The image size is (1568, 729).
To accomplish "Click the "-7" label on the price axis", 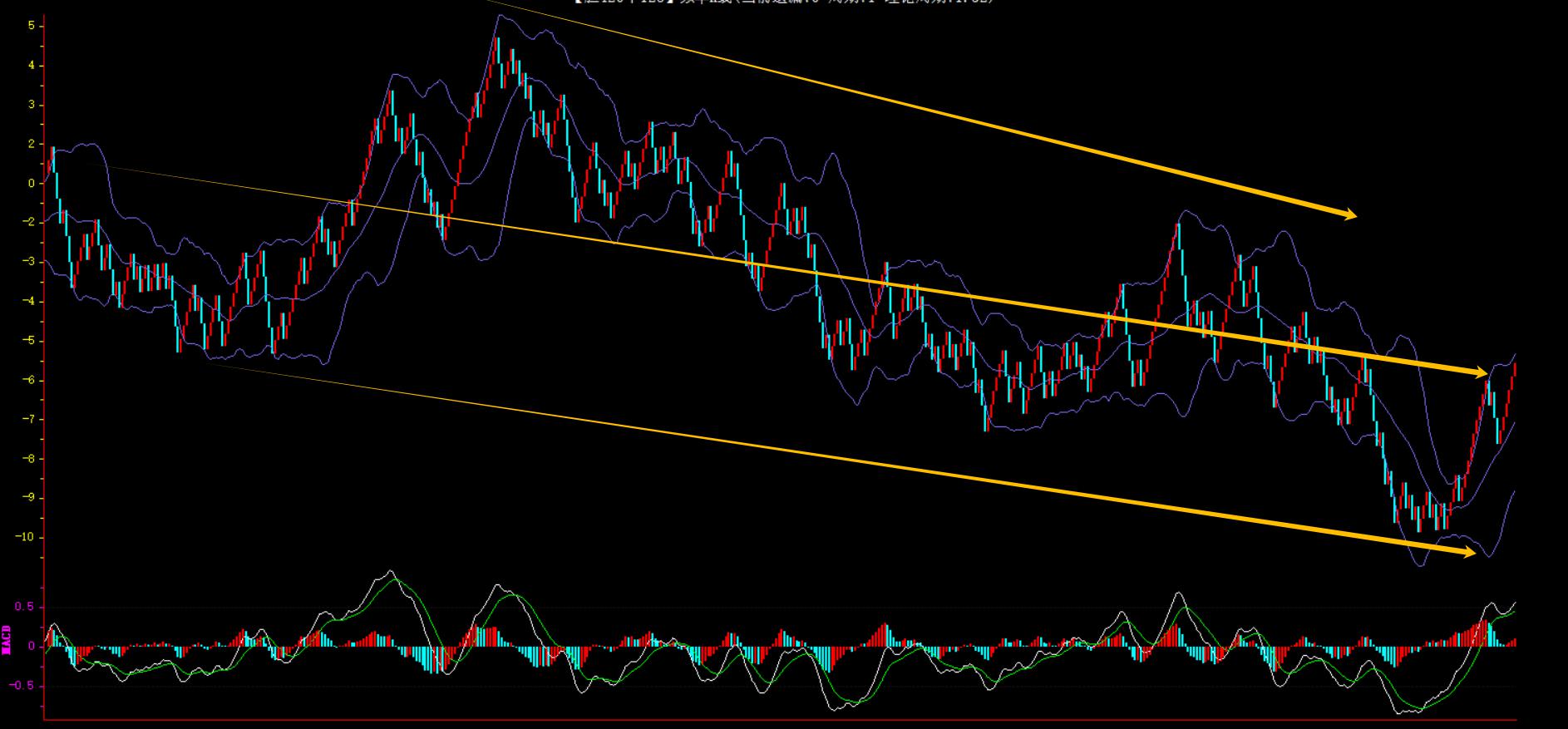I will tap(27, 419).
